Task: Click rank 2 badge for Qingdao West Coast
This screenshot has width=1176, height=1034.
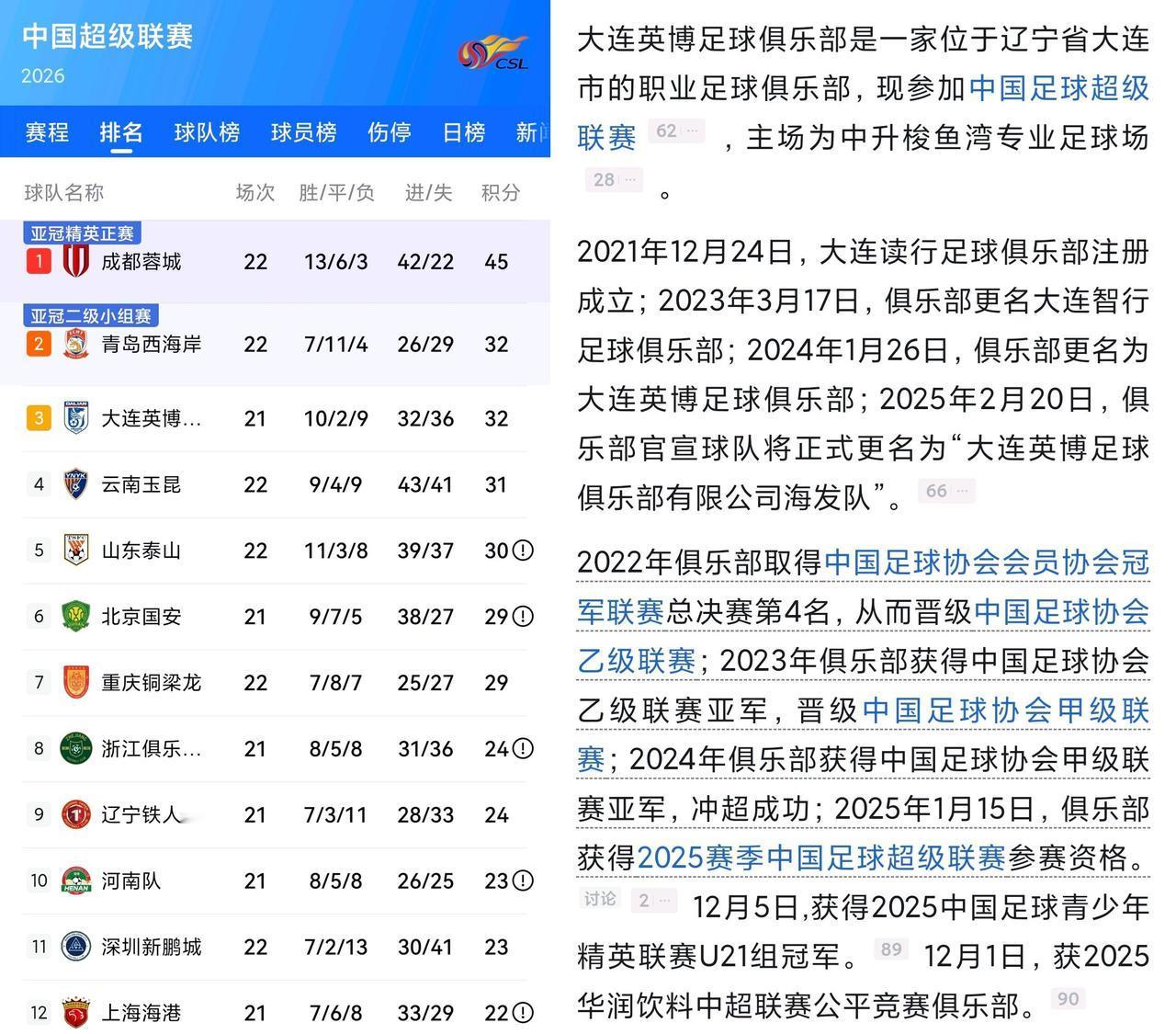Action: pos(39,345)
